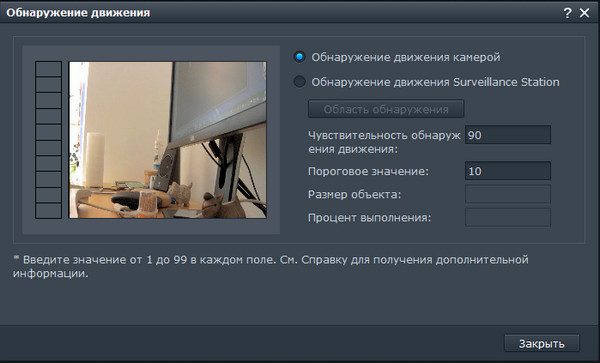Click the "Область обнаружения" button

tap(386, 109)
